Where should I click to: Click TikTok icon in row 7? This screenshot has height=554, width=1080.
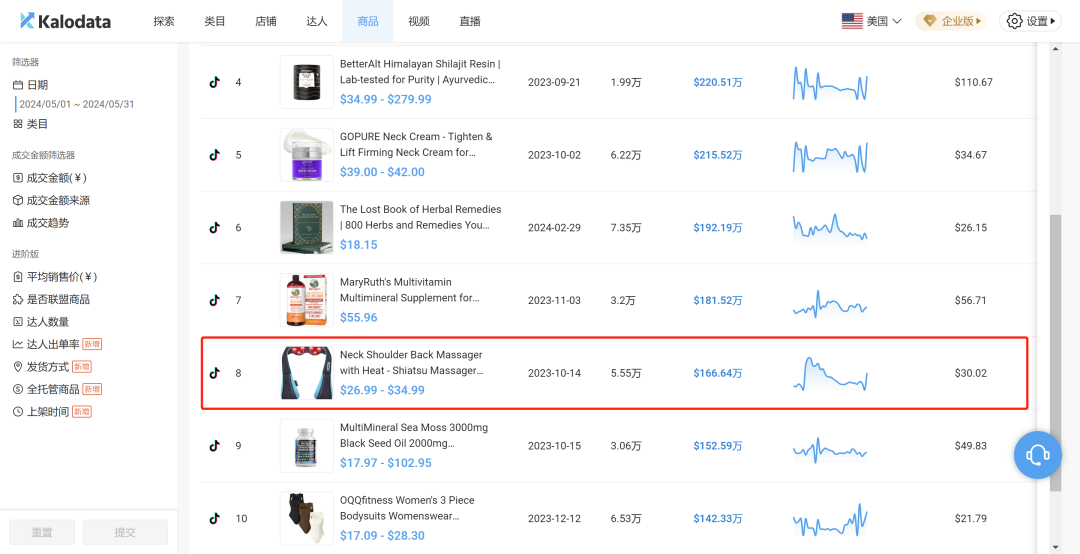(x=214, y=300)
